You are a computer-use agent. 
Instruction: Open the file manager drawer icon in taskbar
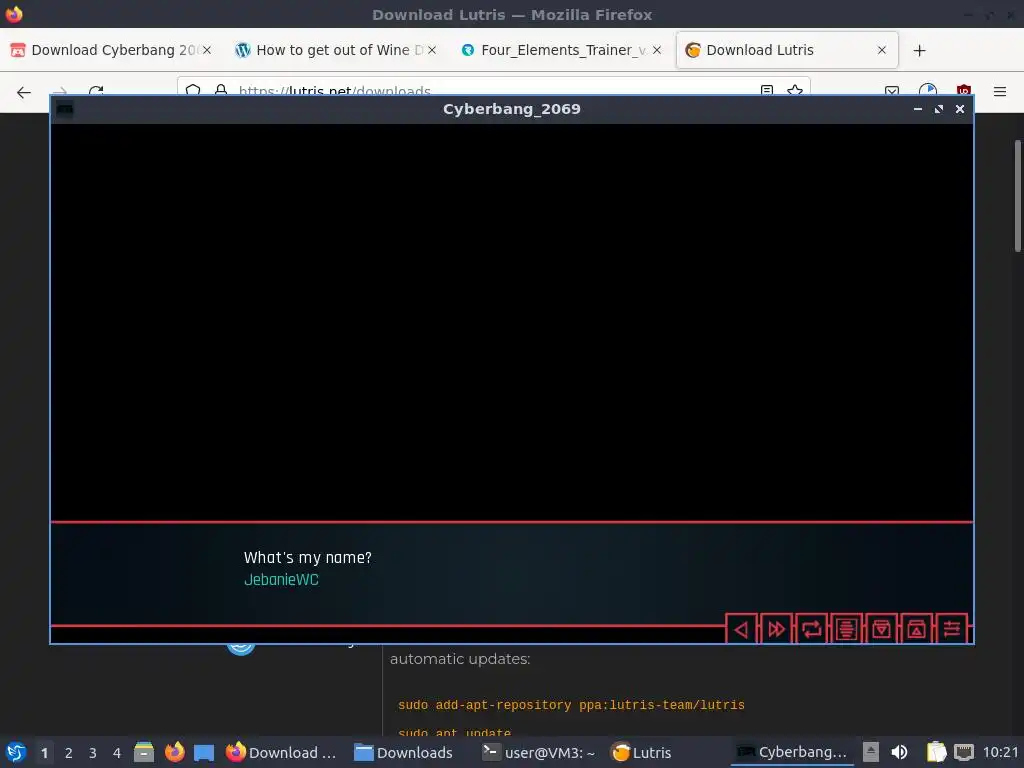pyautogui.click(x=144, y=752)
